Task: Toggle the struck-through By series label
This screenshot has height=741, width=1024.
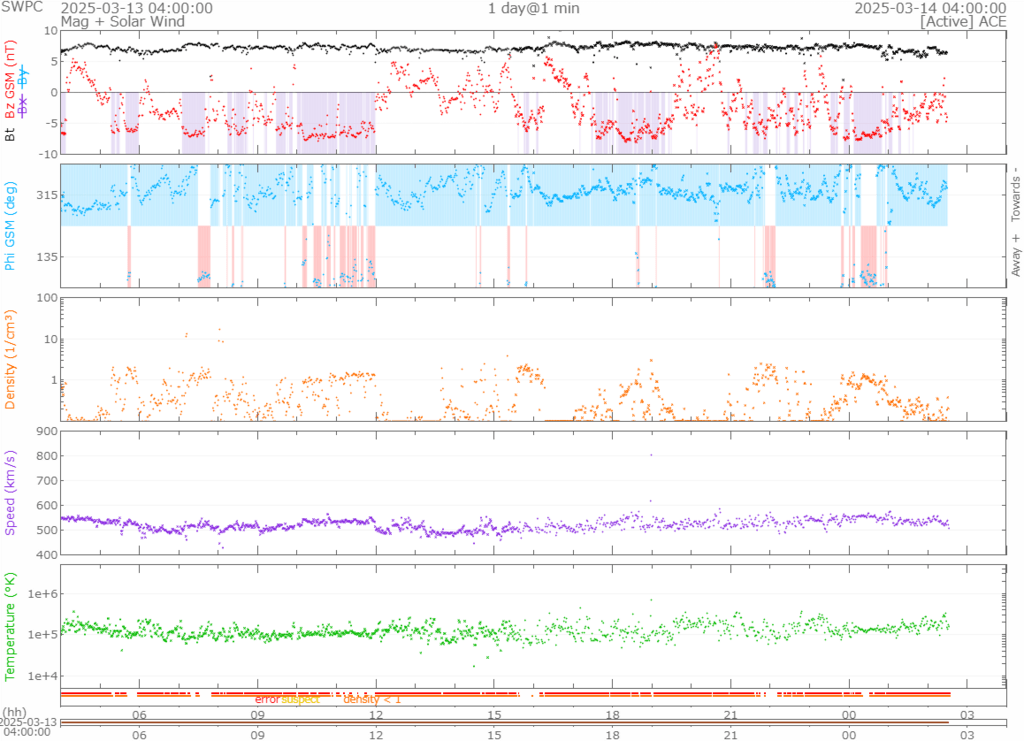Action: coord(23,79)
